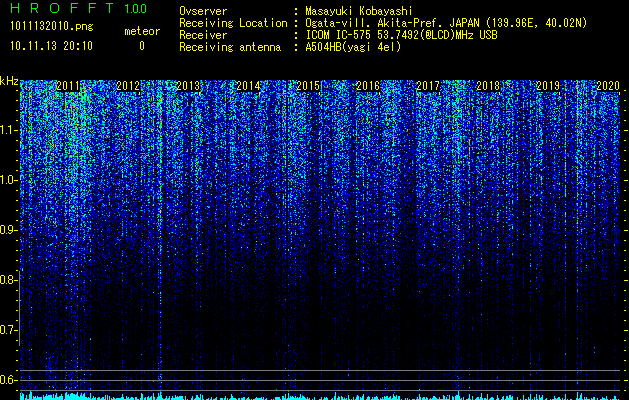
Task: Click the Ovserver label
Action: [x=203, y=11]
